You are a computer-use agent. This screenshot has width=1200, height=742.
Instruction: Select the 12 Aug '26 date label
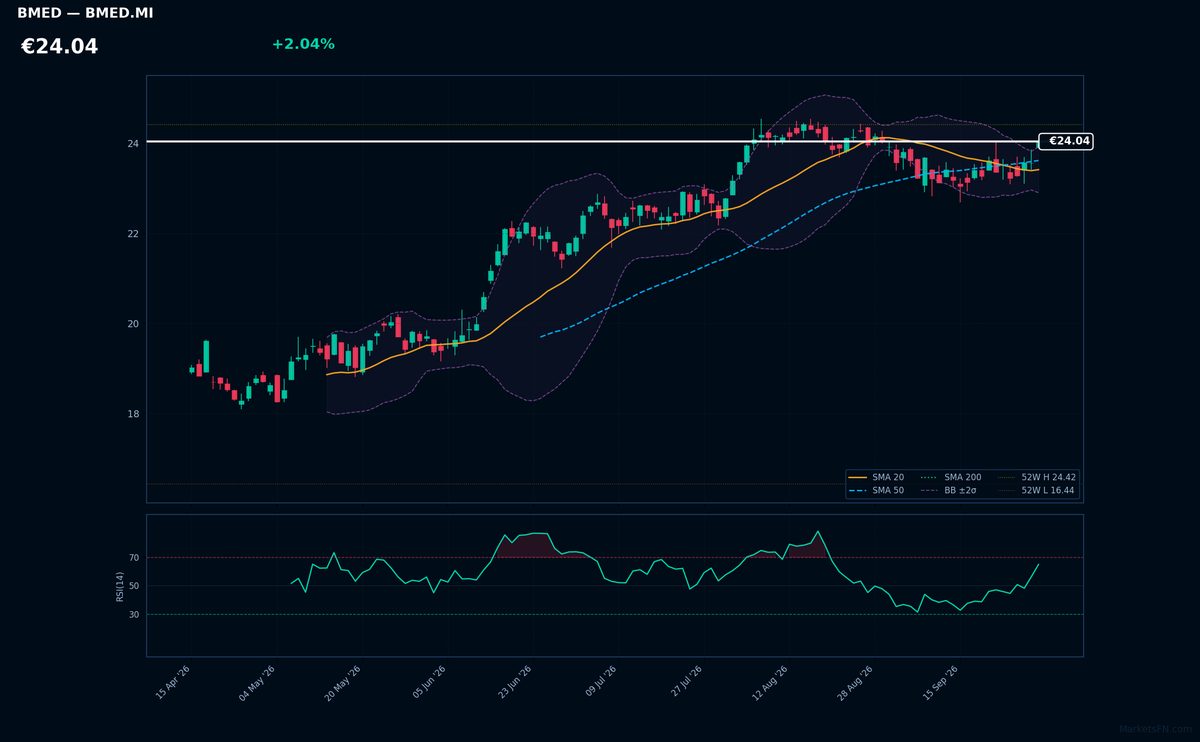coord(770,684)
